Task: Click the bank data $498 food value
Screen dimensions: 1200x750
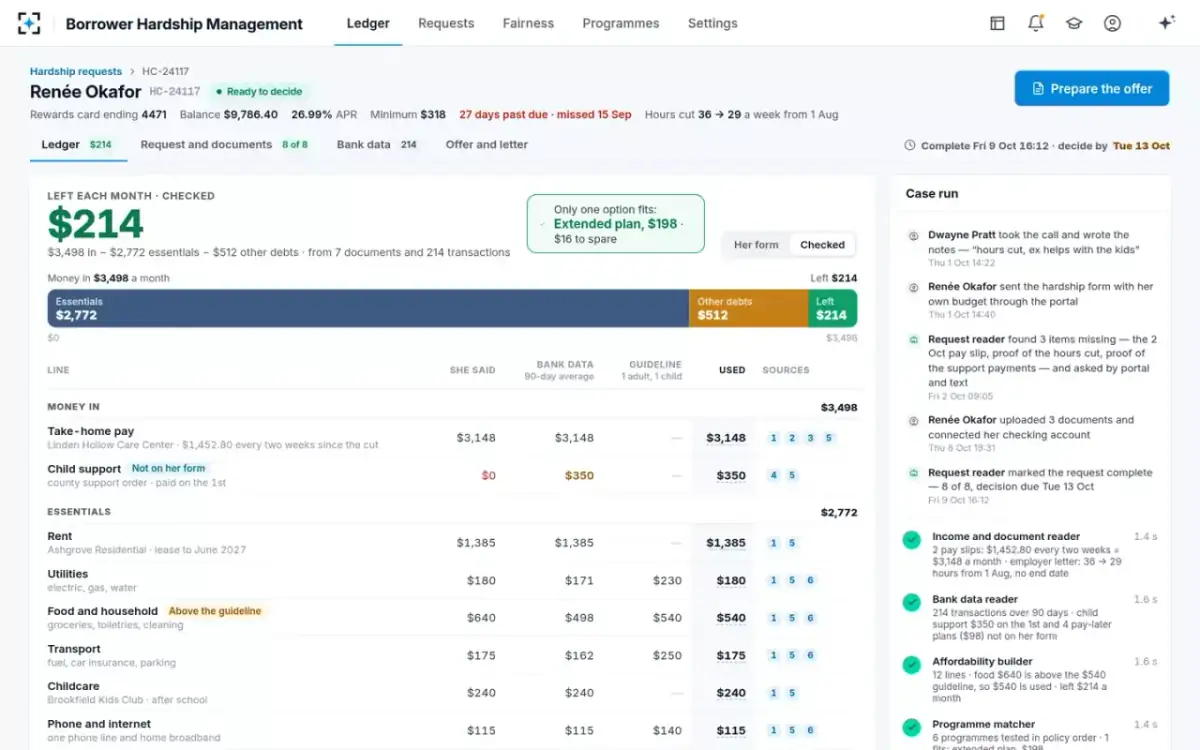Action: [579, 618]
